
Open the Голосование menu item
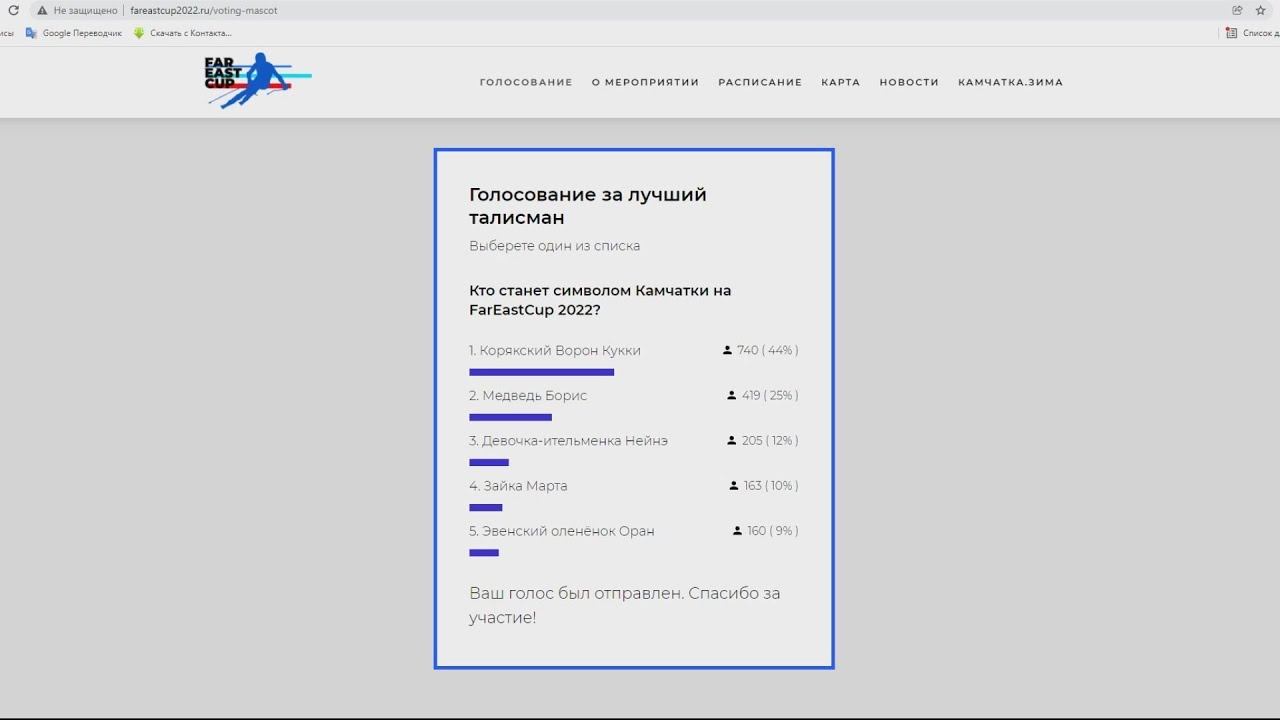coord(526,82)
